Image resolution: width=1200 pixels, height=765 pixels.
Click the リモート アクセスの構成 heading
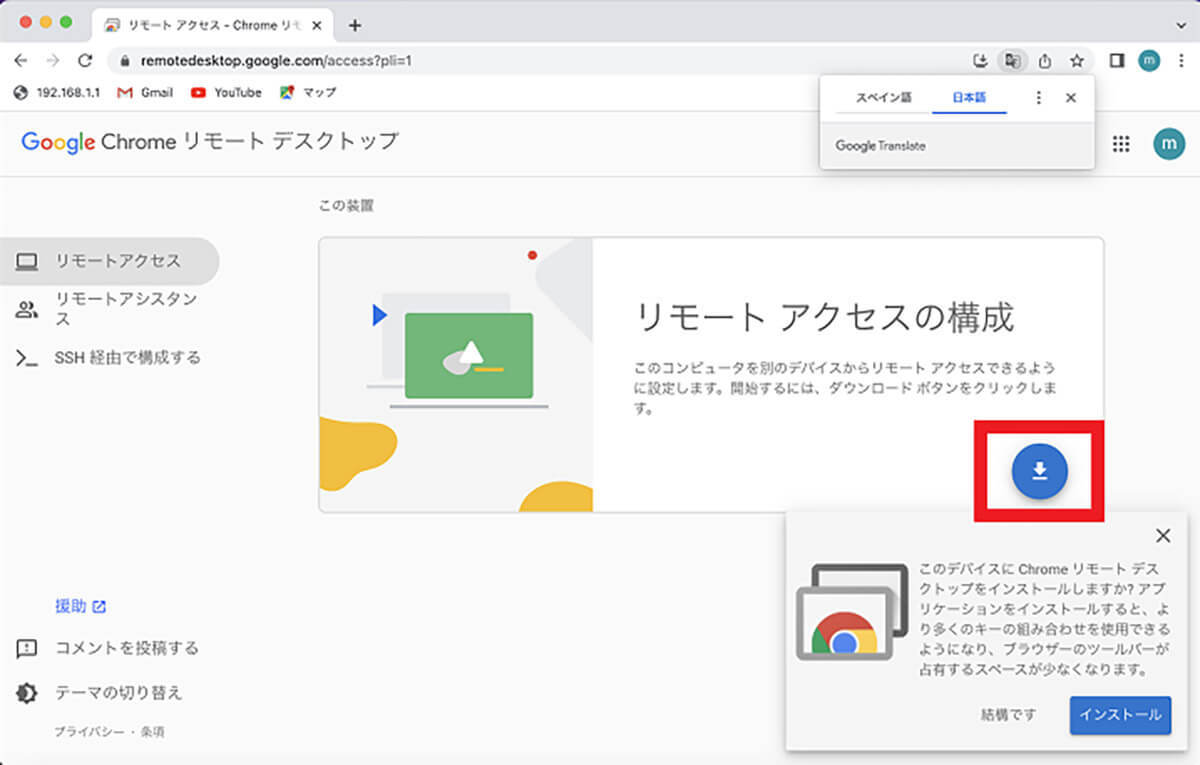point(825,318)
